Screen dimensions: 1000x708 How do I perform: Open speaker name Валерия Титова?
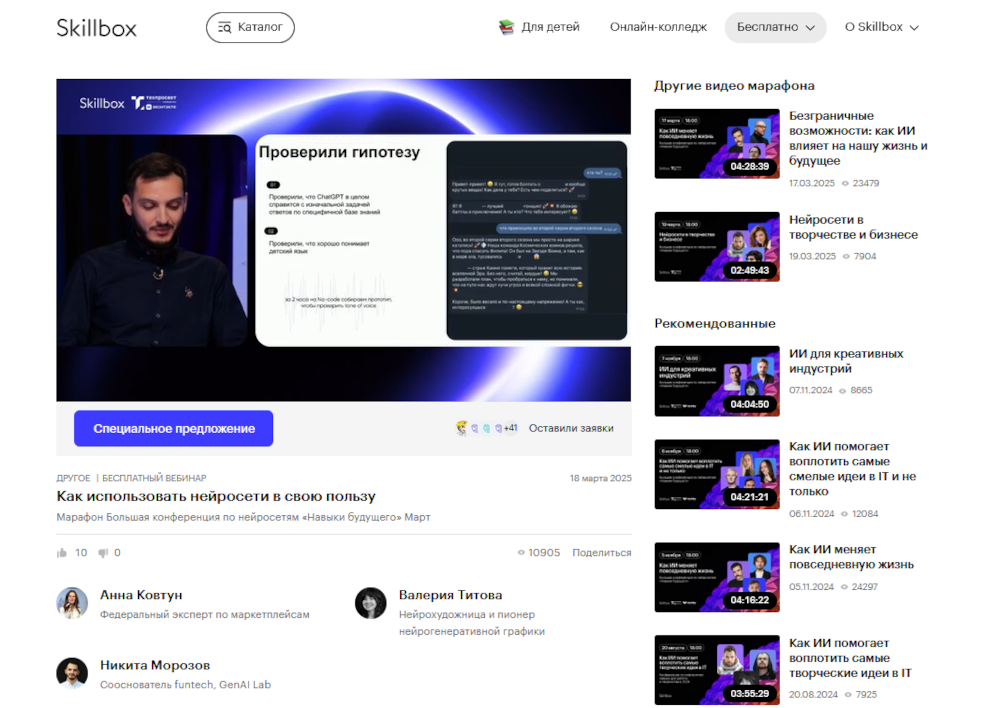point(450,594)
